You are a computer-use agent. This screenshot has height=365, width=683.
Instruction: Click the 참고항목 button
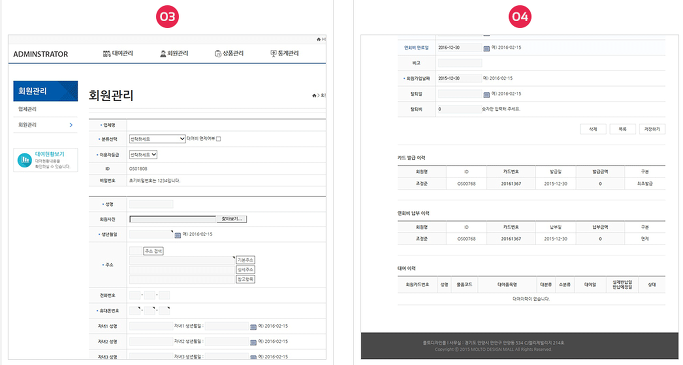point(245,279)
